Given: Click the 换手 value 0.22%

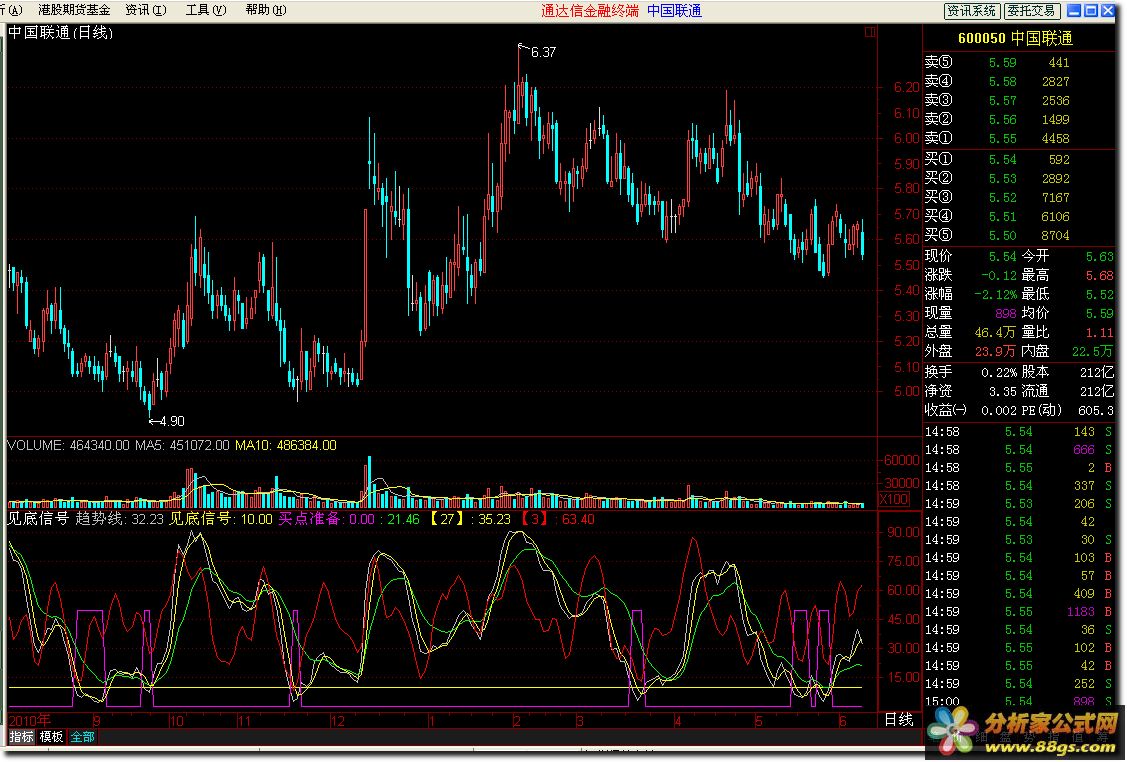Looking at the screenshot, I should click(999, 372).
